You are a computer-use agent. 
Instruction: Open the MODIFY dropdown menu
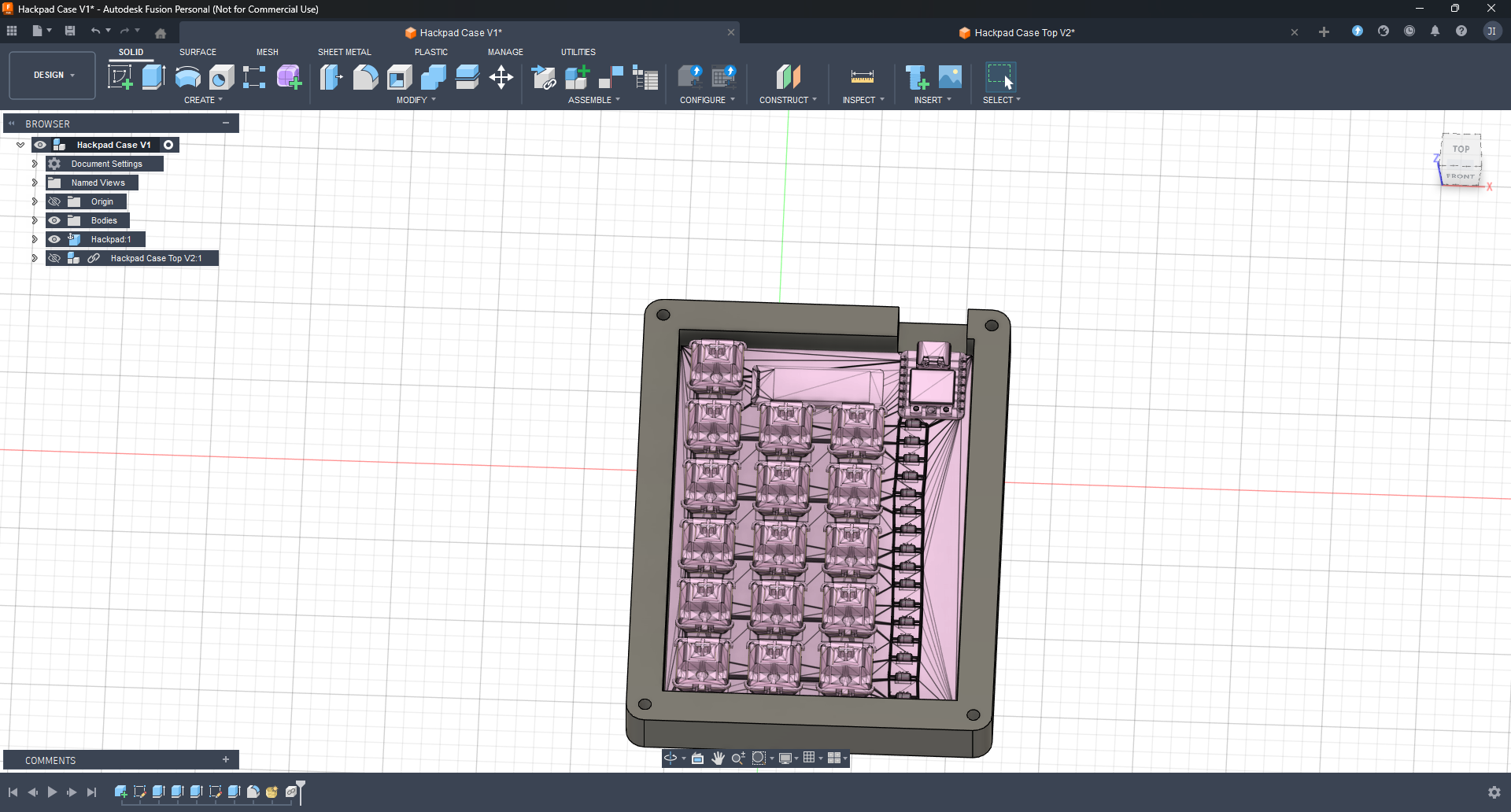416,100
